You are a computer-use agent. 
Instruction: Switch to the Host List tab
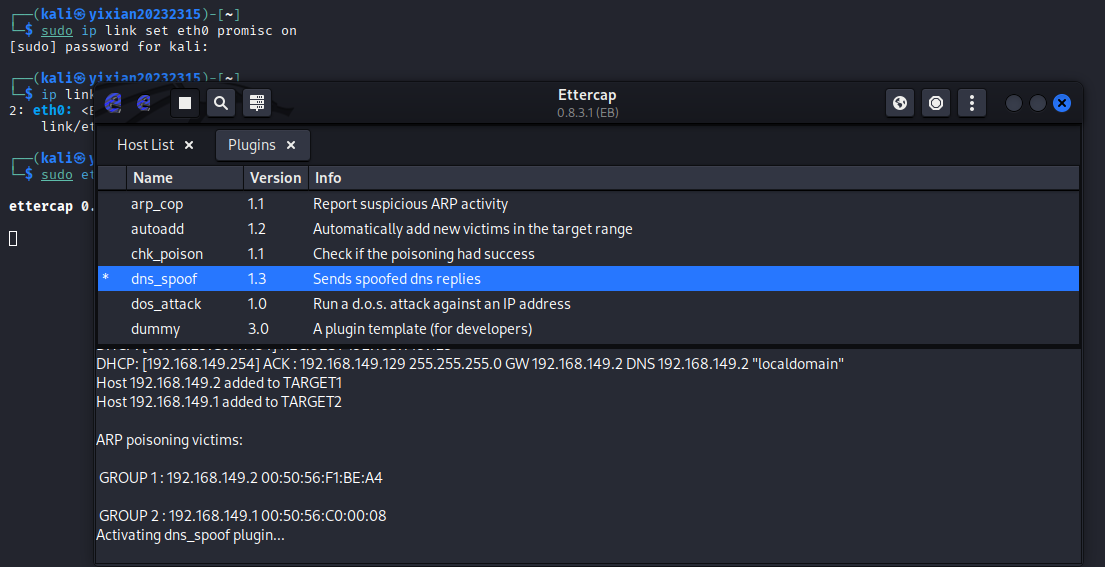145,145
